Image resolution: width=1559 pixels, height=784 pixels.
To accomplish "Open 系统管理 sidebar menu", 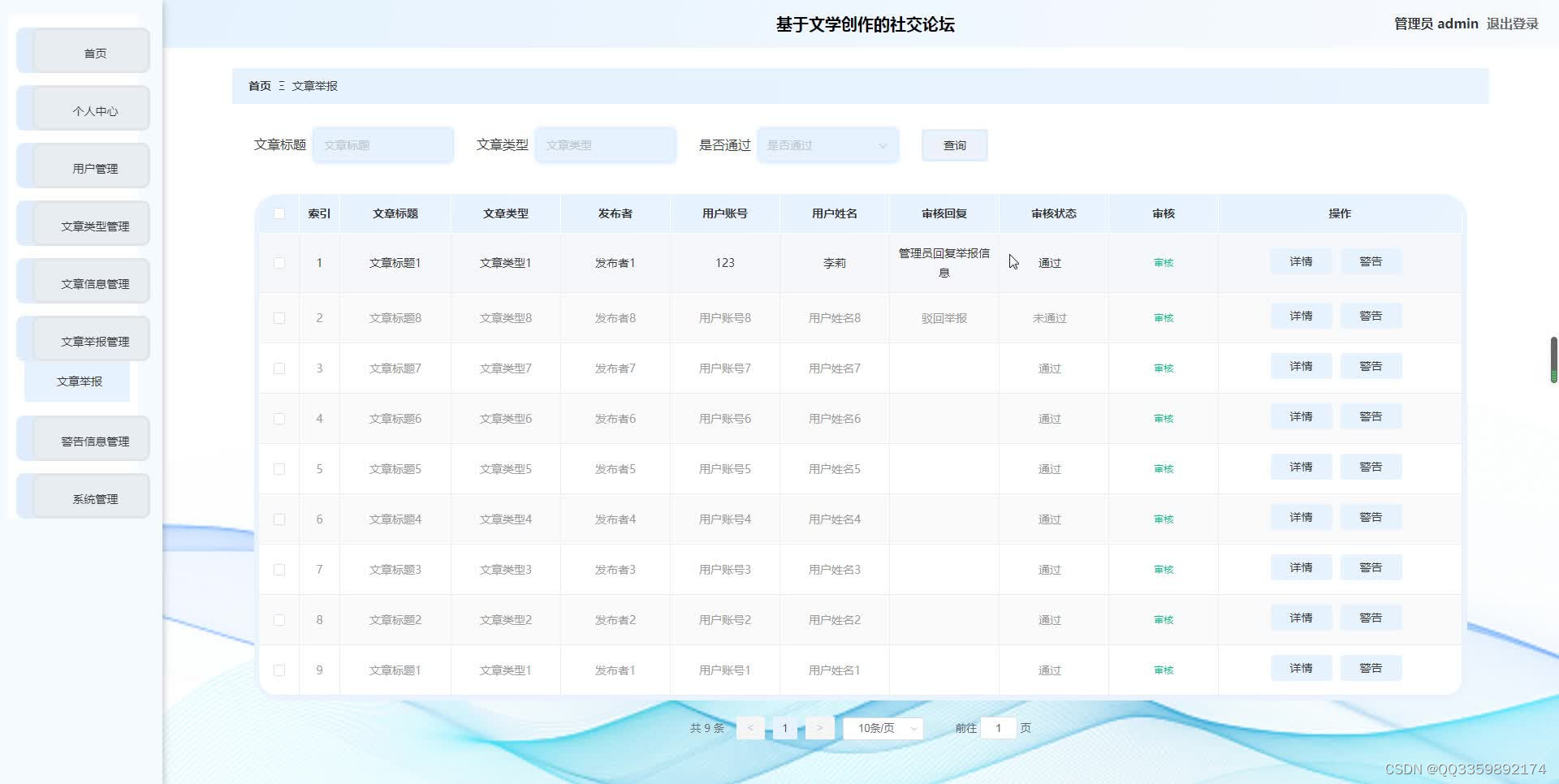I will point(84,497).
